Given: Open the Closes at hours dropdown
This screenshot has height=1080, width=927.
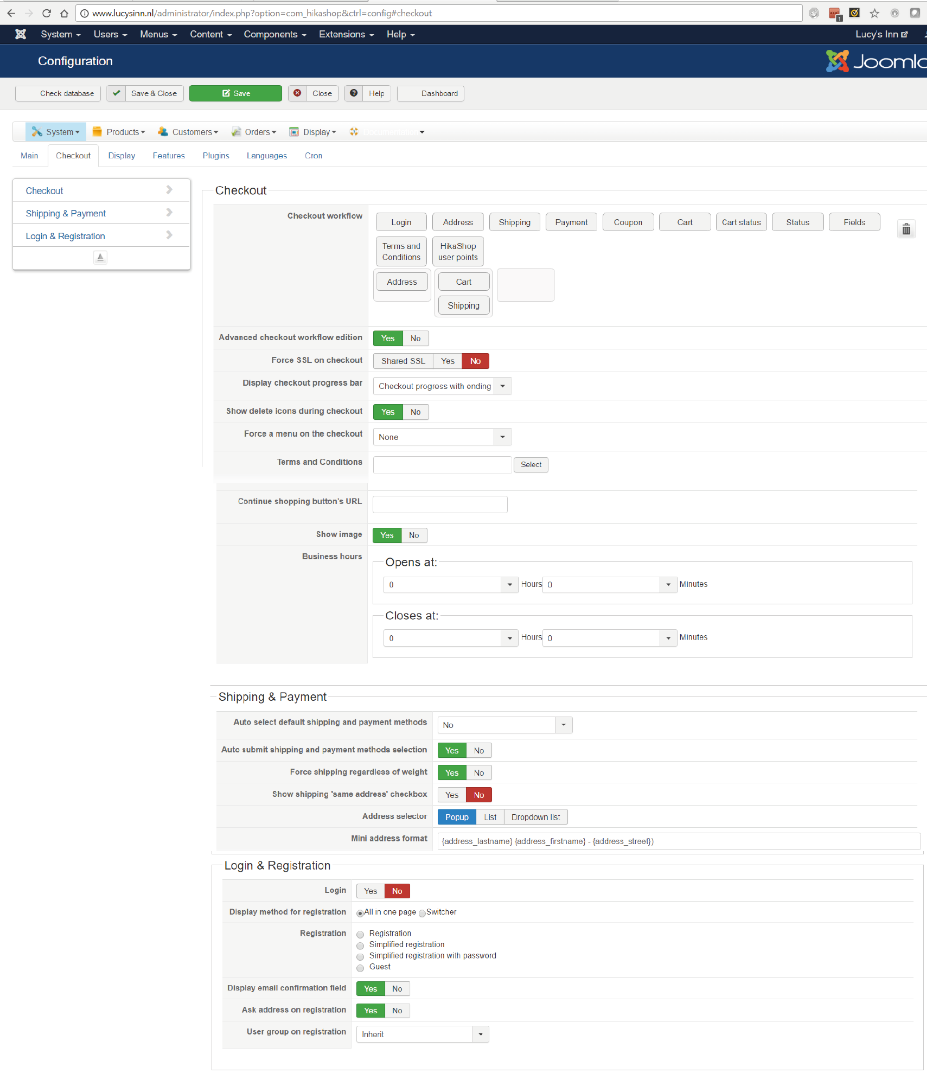Looking at the screenshot, I should [450, 638].
